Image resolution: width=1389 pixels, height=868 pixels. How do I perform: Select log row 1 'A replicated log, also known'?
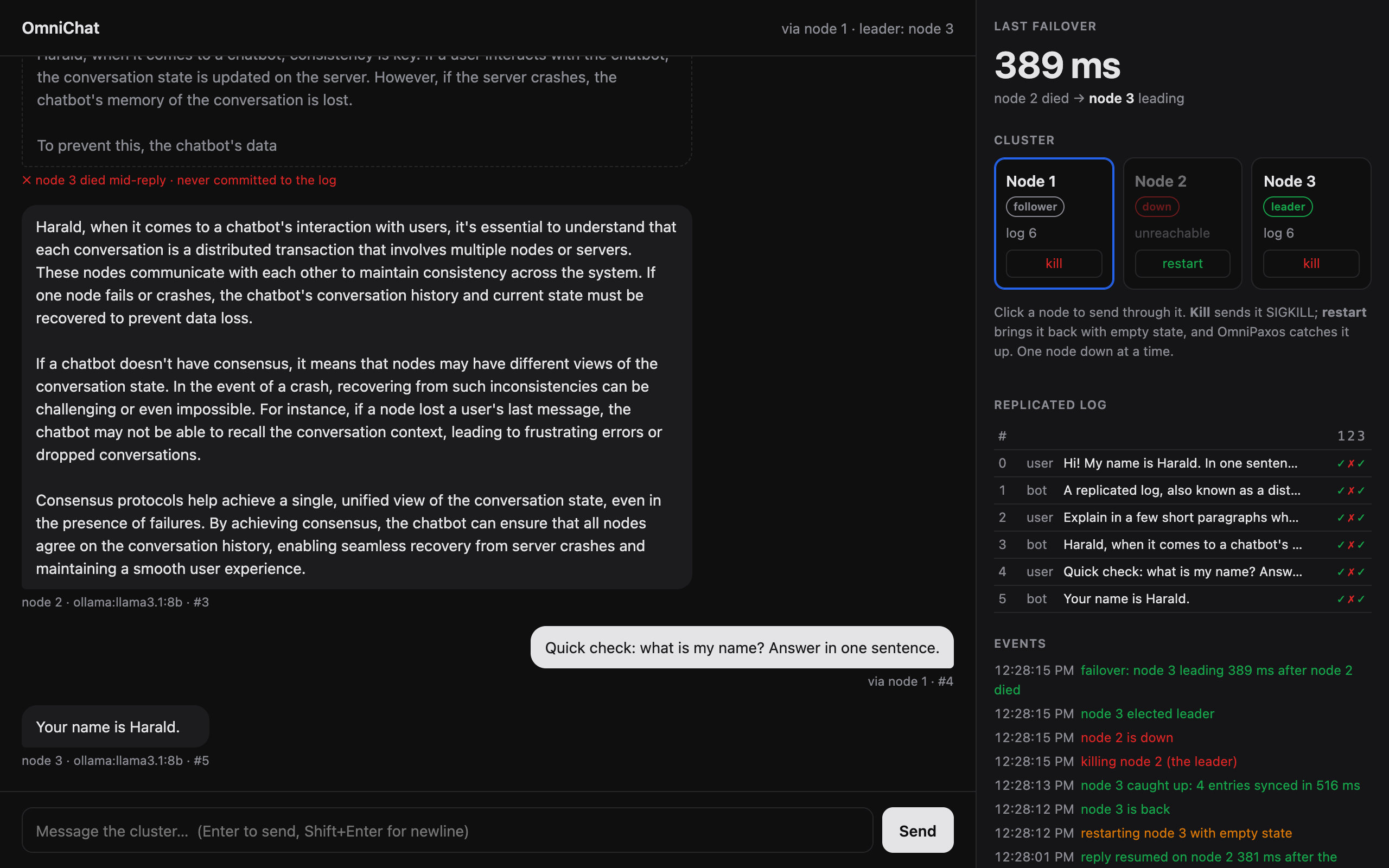pyautogui.click(x=1182, y=490)
